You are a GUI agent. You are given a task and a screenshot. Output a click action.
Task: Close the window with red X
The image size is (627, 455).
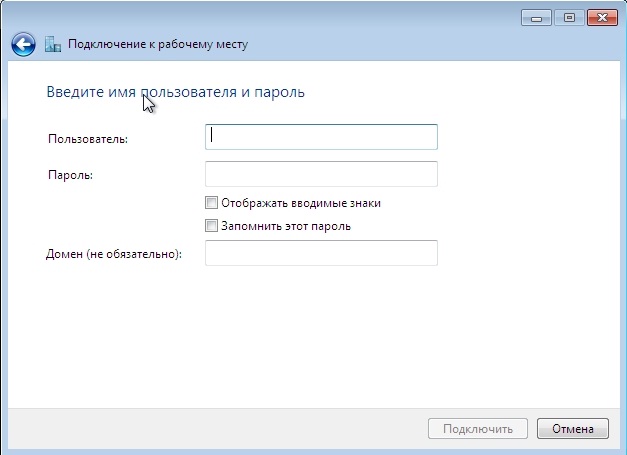602,18
